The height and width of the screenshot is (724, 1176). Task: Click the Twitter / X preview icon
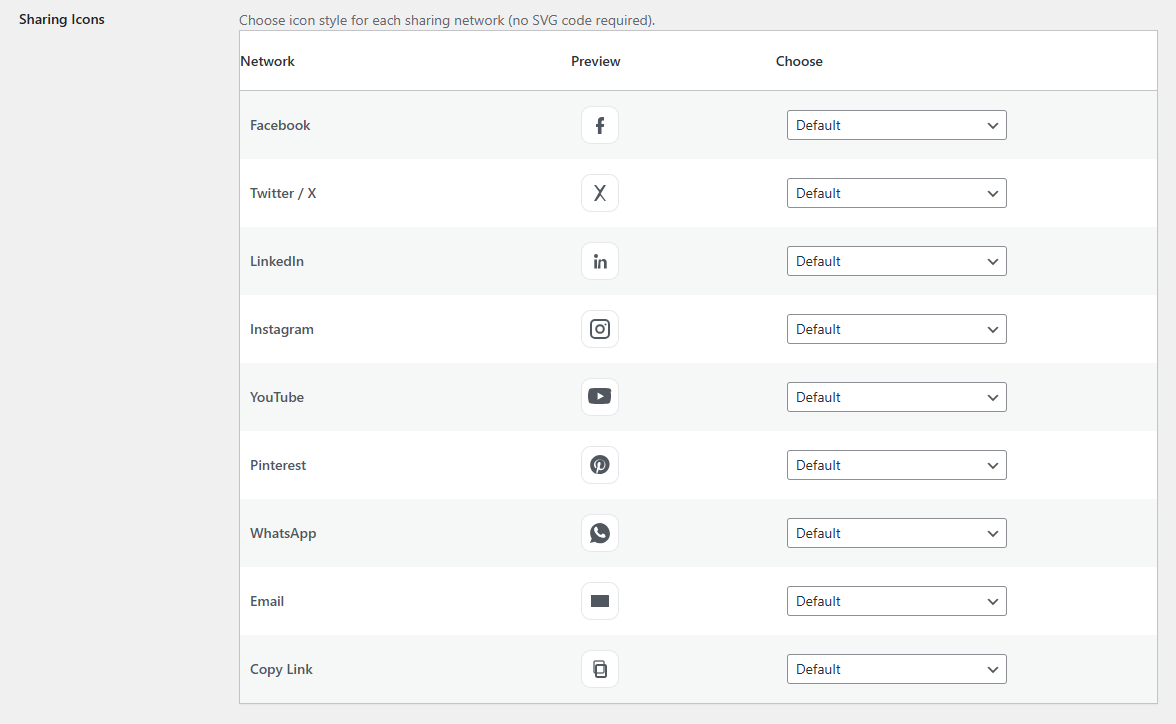click(600, 193)
